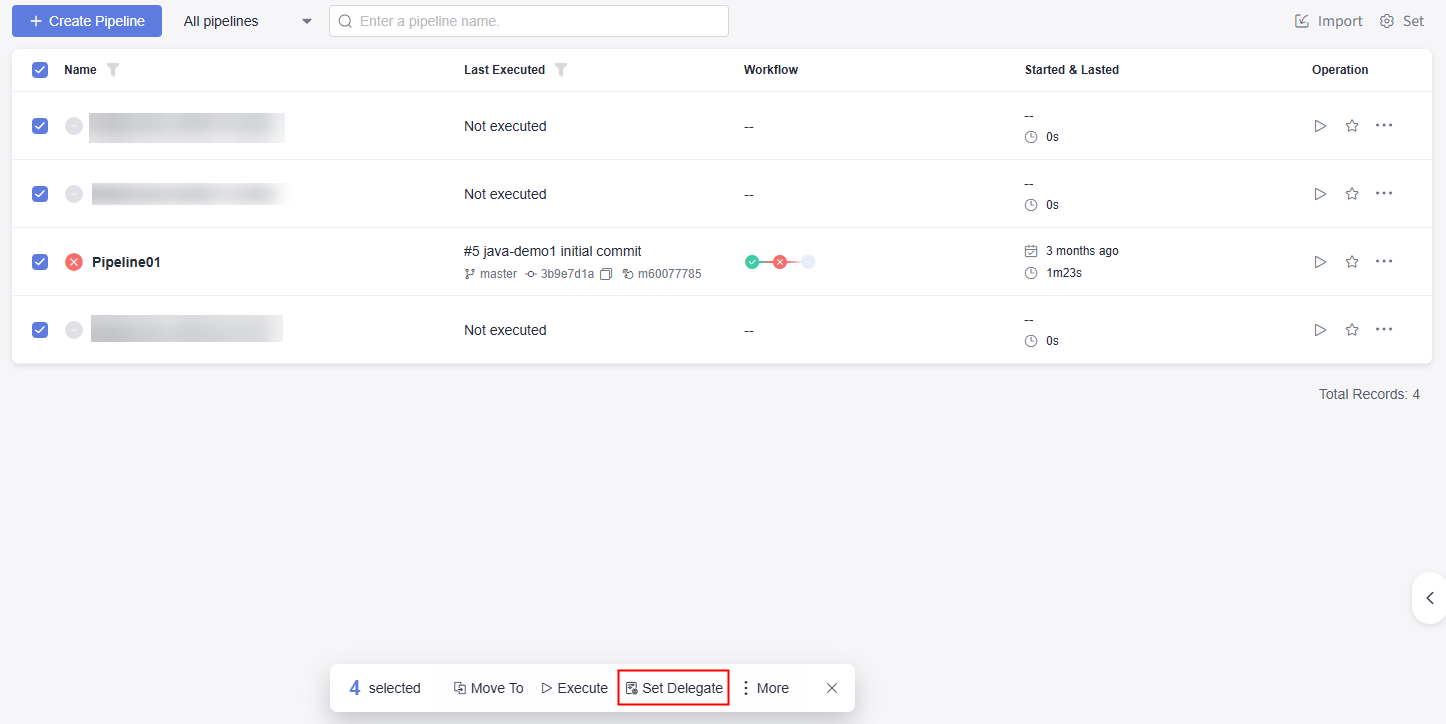Click the Import button

pos(1329,21)
